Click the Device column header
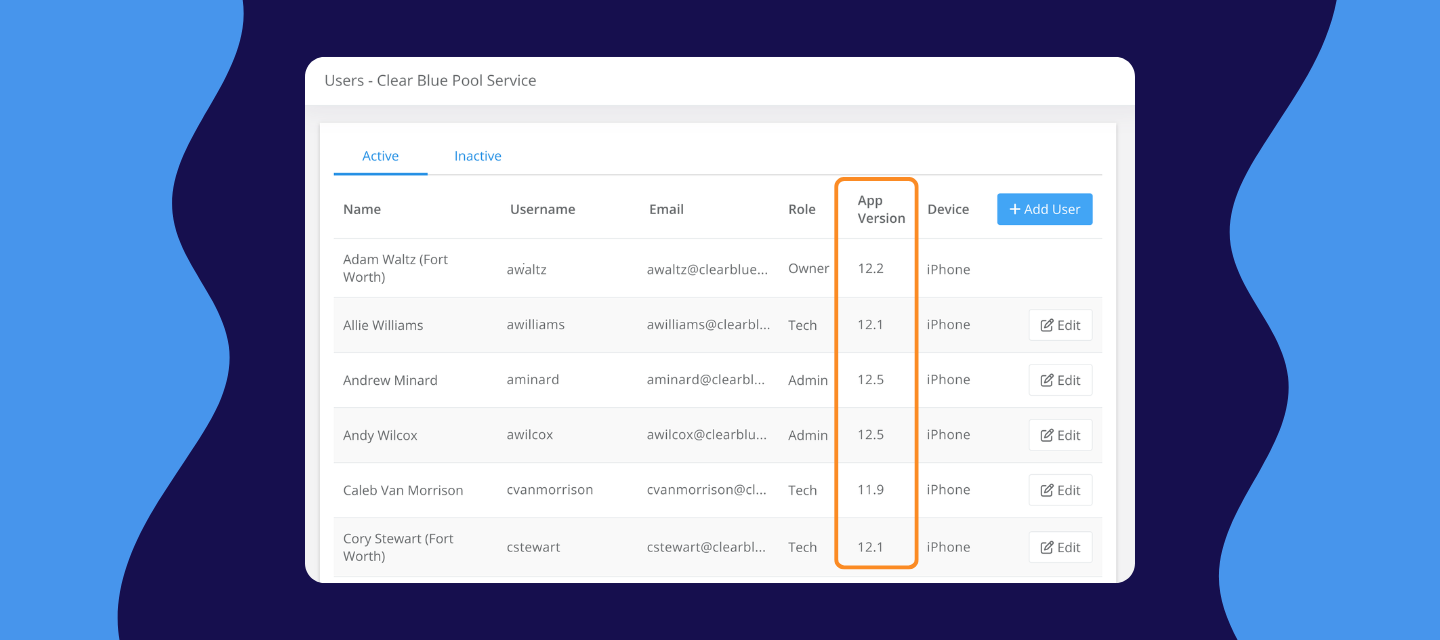This screenshot has height=640, width=1440. [948, 209]
